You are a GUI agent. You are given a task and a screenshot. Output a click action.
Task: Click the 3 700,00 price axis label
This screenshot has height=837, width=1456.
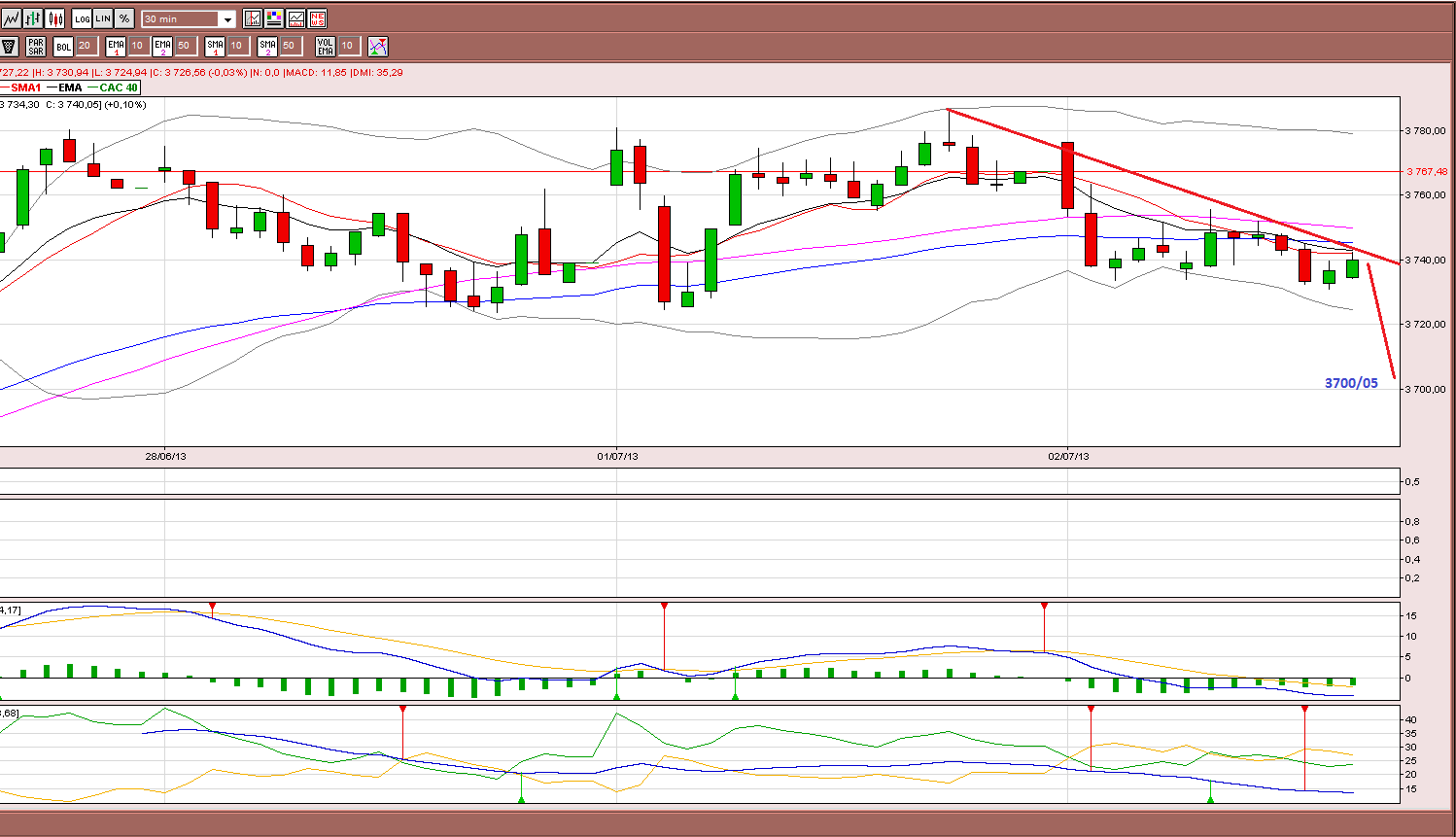coord(1427,389)
